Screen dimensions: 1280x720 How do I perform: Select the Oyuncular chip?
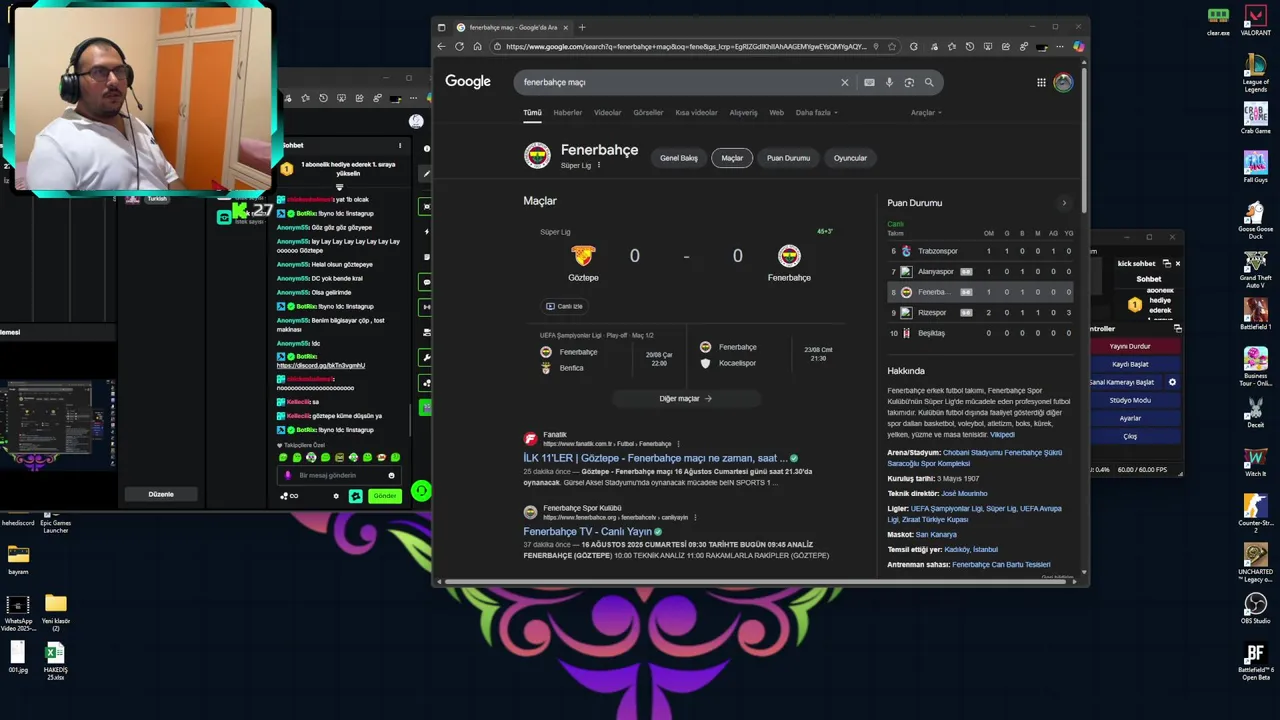coord(851,158)
